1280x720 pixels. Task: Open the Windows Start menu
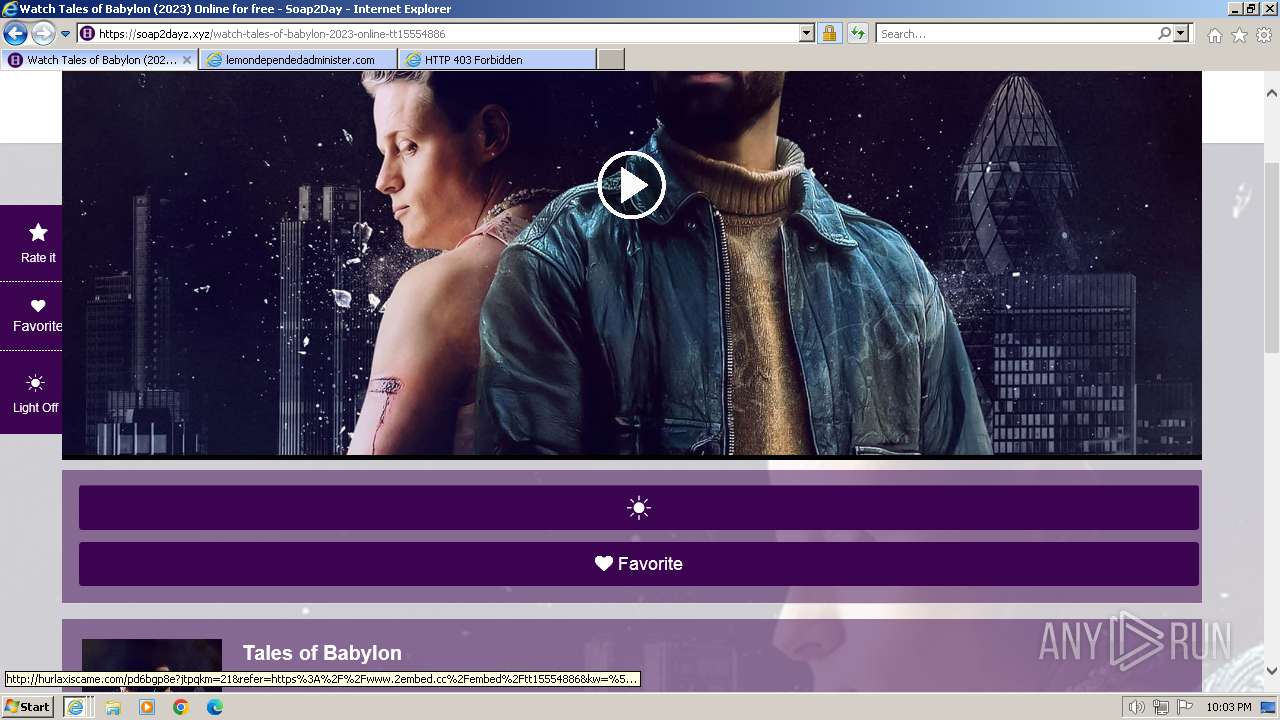pos(28,707)
